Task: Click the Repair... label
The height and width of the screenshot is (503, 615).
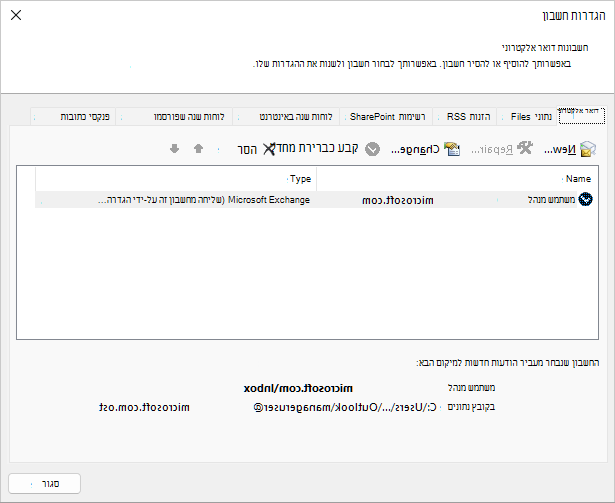Action: point(492,150)
